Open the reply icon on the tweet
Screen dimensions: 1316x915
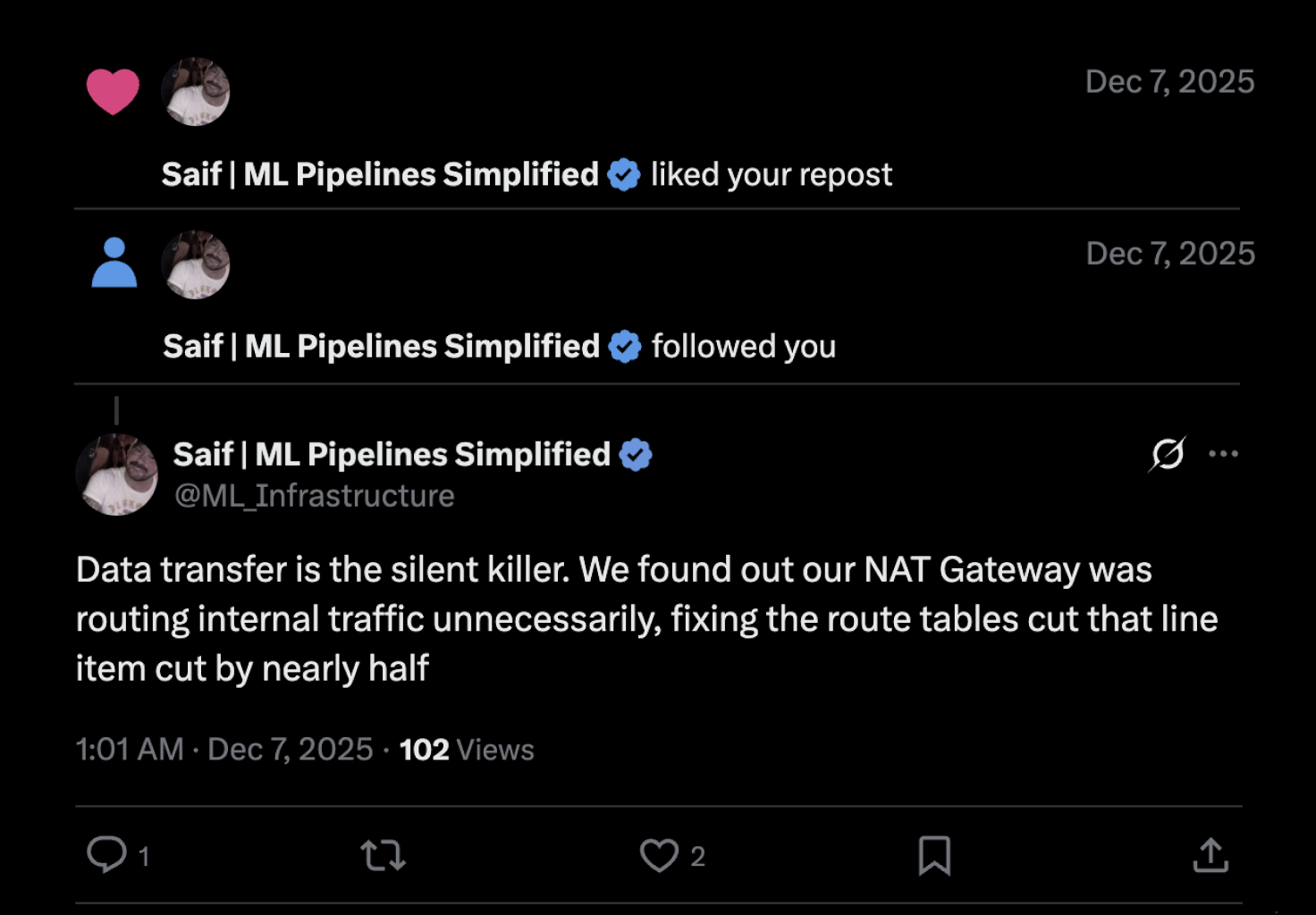pyautogui.click(x=108, y=855)
